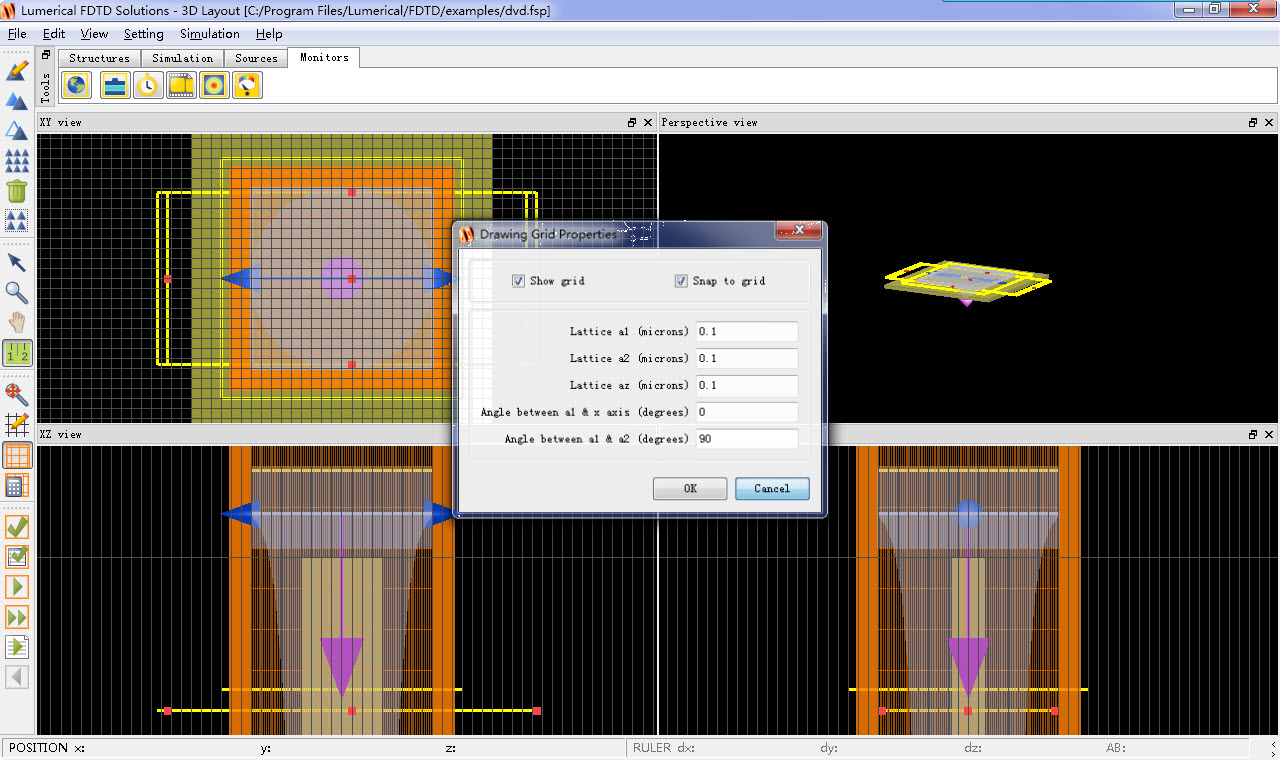Toggle the green Ruler tool
1280x760 pixels.
[x=17, y=353]
